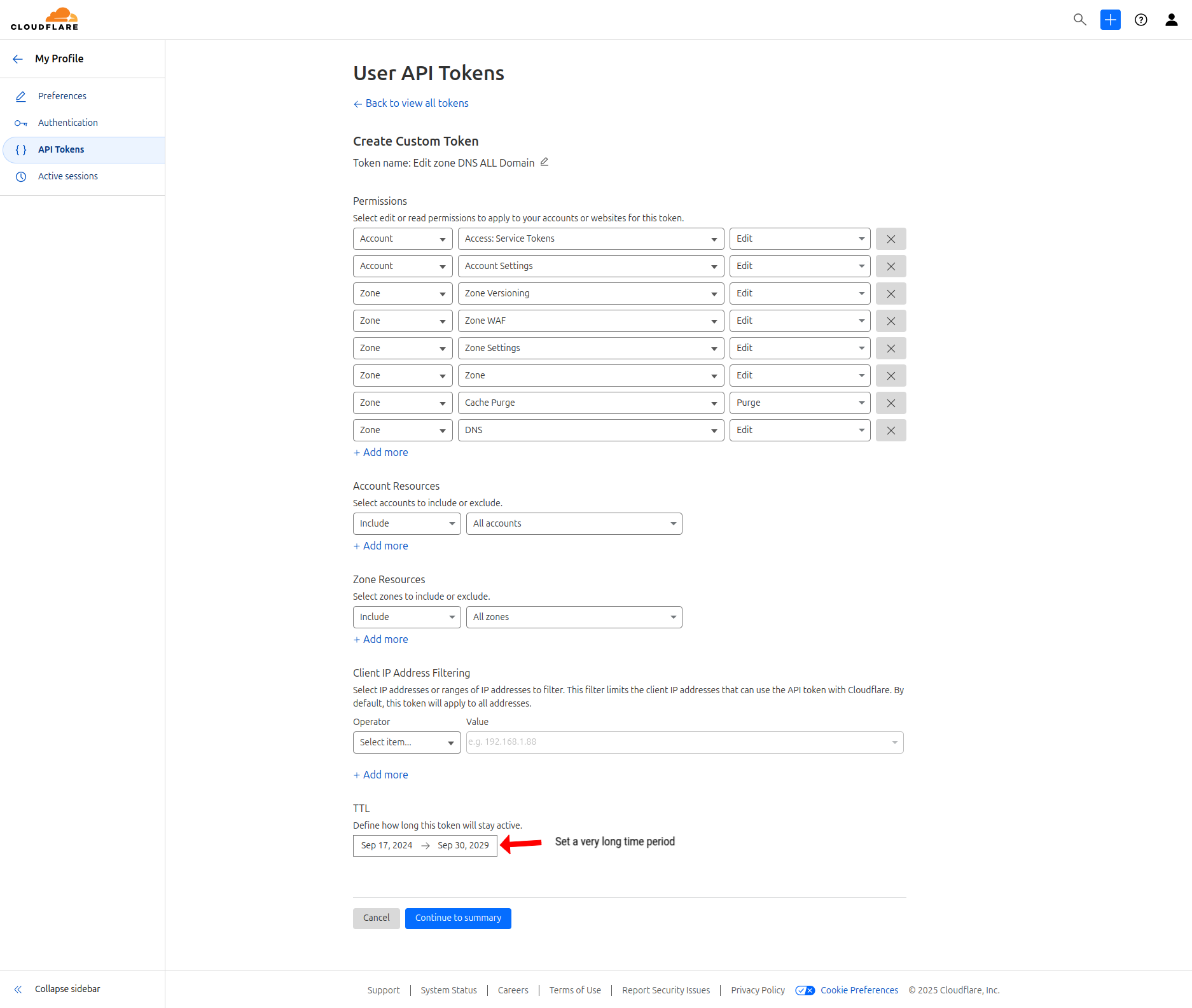The width and height of the screenshot is (1192, 1008).
Task: Click the curly-braces API Tokens icon
Action: click(20, 149)
